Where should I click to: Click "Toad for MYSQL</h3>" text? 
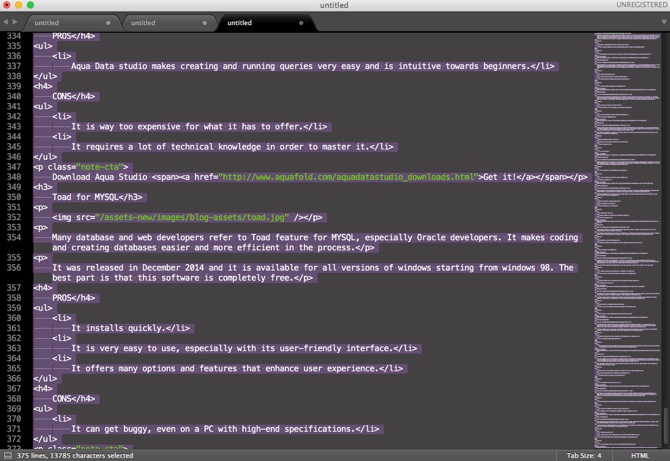tap(97, 197)
